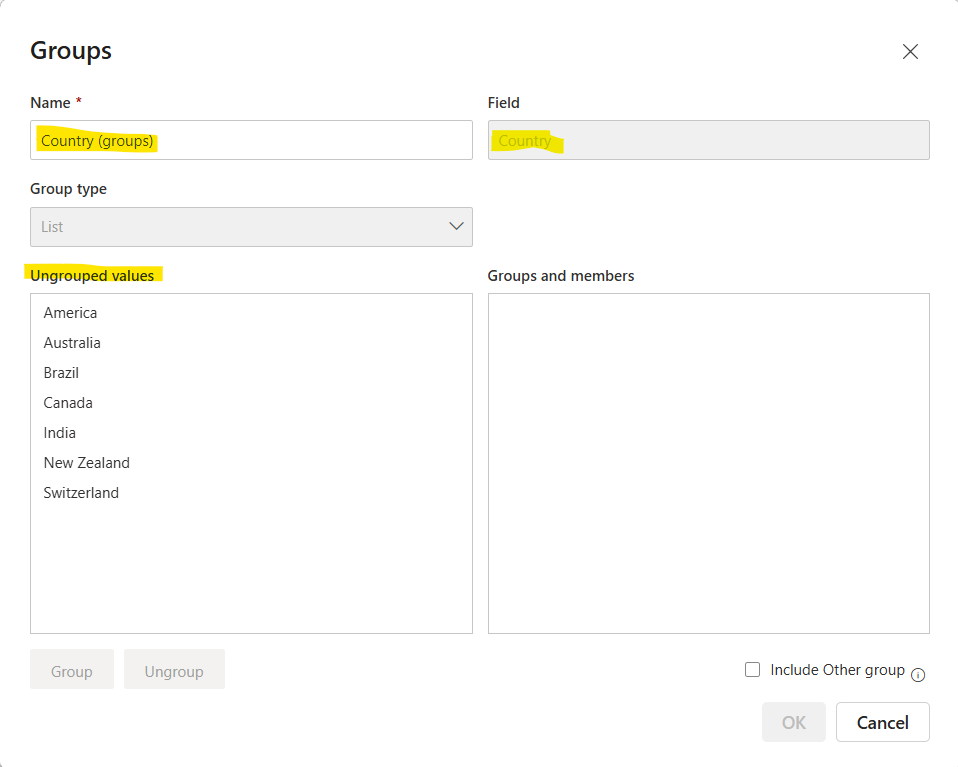
Task: Select New Zealand from Ungrouped values
Action: tap(86, 462)
